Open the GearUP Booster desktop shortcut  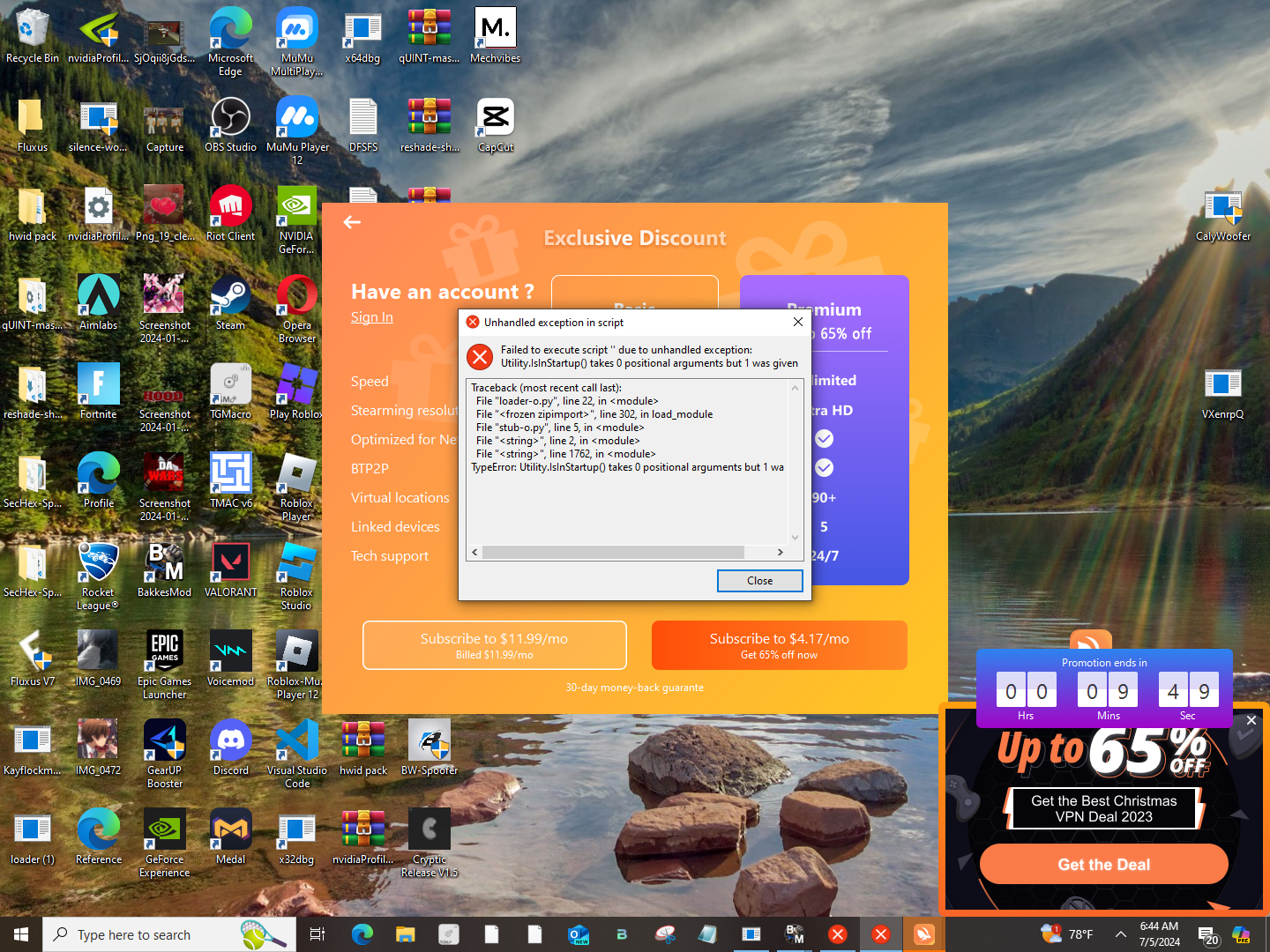tap(165, 755)
